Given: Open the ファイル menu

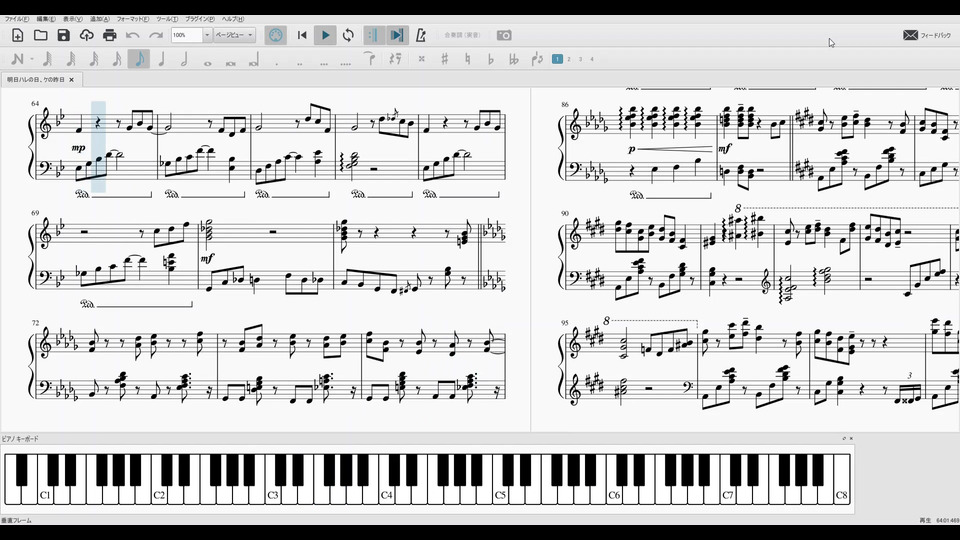Looking at the screenshot, I should click(17, 19).
